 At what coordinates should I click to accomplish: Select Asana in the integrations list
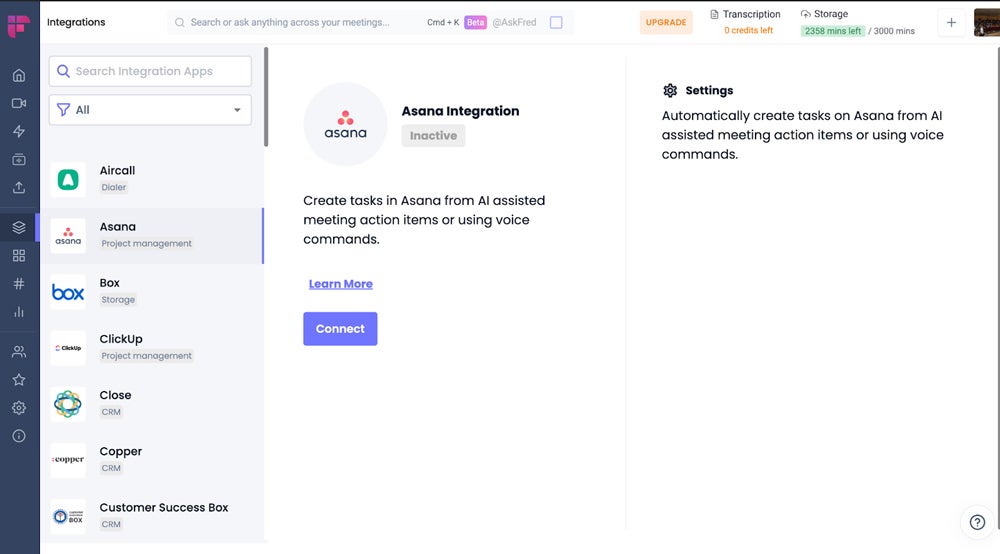tap(152, 236)
